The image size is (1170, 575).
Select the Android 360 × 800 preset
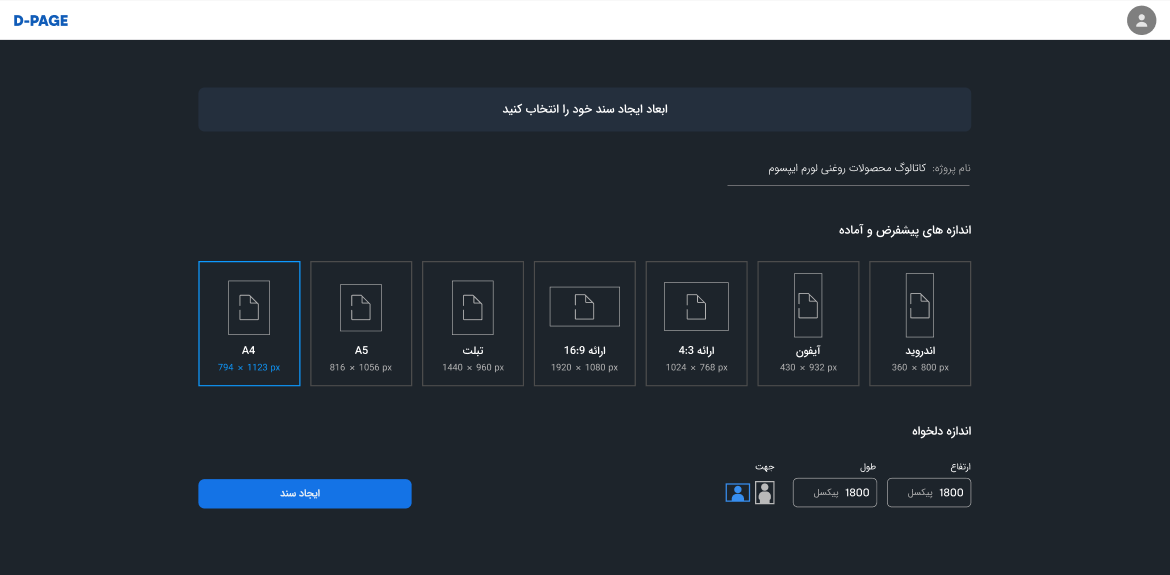click(920, 323)
